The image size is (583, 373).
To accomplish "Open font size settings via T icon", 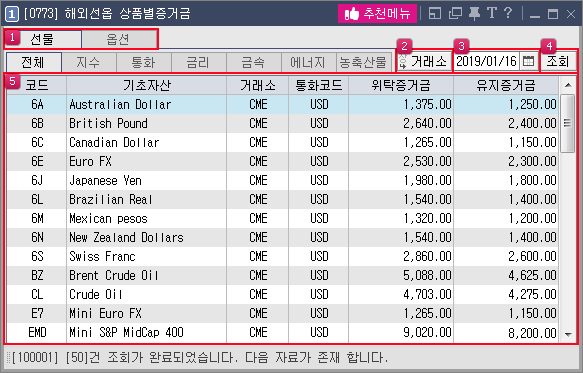I will pos(492,13).
